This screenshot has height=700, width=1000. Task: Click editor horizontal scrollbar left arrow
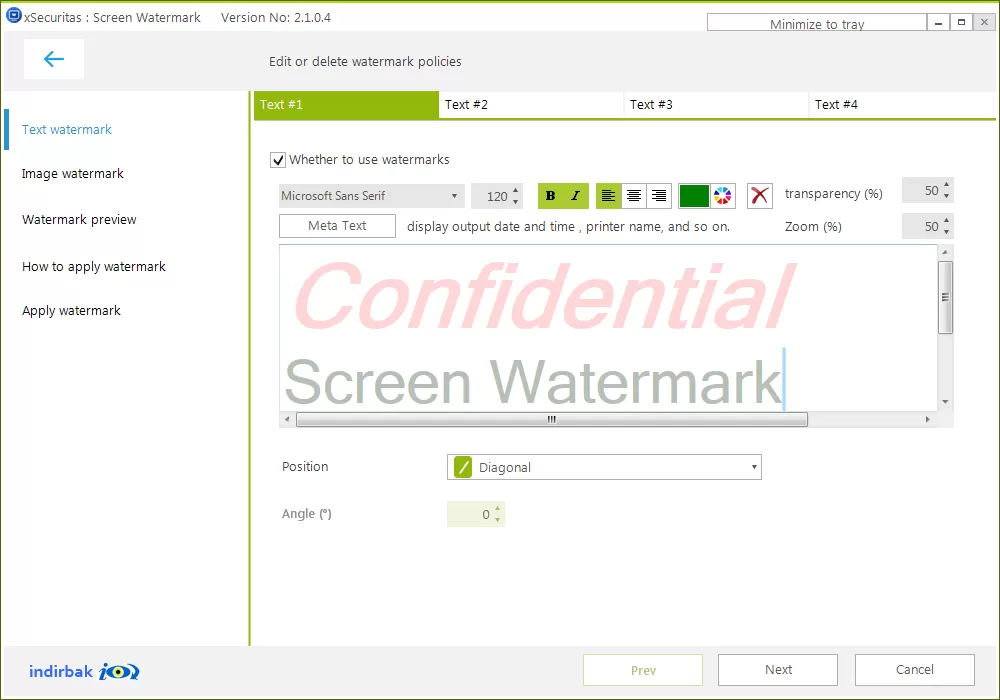point(287,419)
